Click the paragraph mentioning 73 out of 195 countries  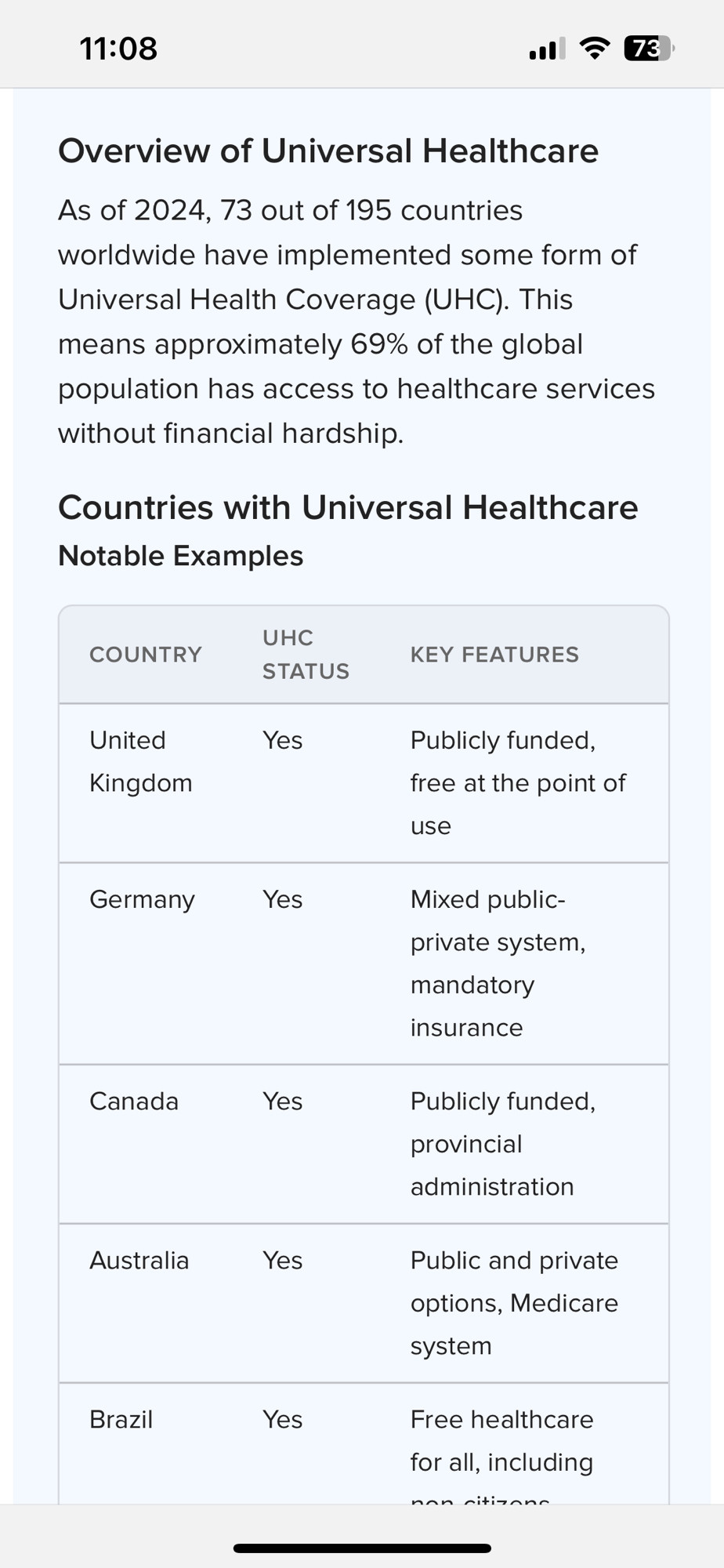(x=357, y=321)
